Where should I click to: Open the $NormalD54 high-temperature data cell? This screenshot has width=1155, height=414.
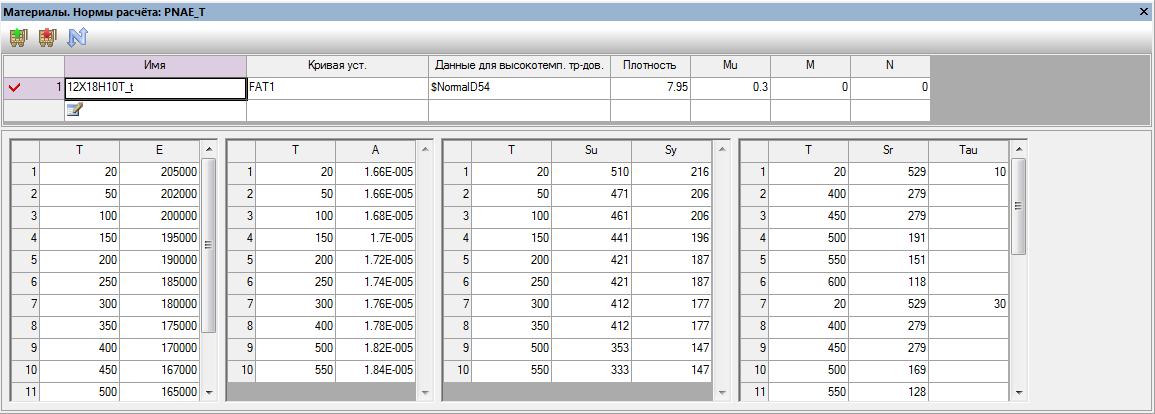[519, 88]
